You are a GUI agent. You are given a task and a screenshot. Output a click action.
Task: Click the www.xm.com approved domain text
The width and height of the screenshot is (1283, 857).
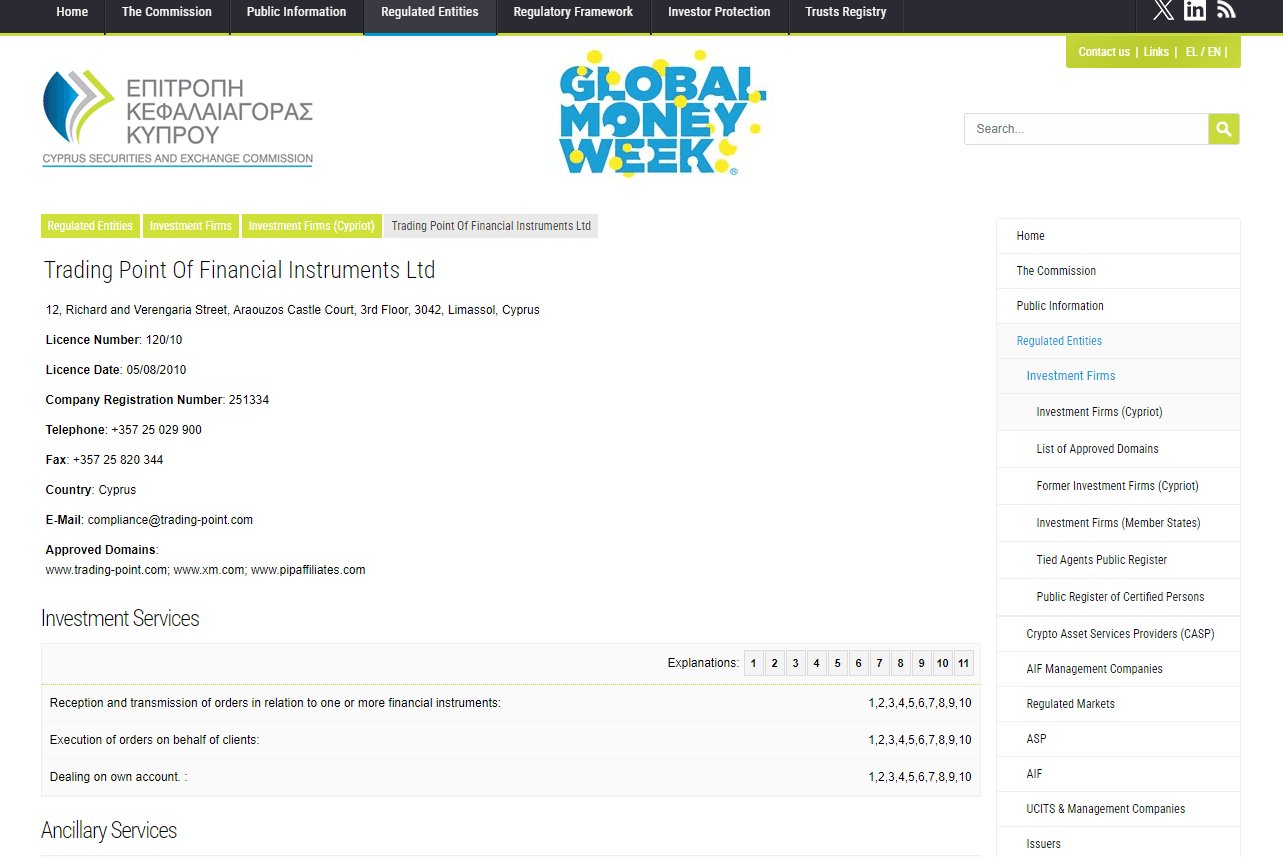point(208,570)
